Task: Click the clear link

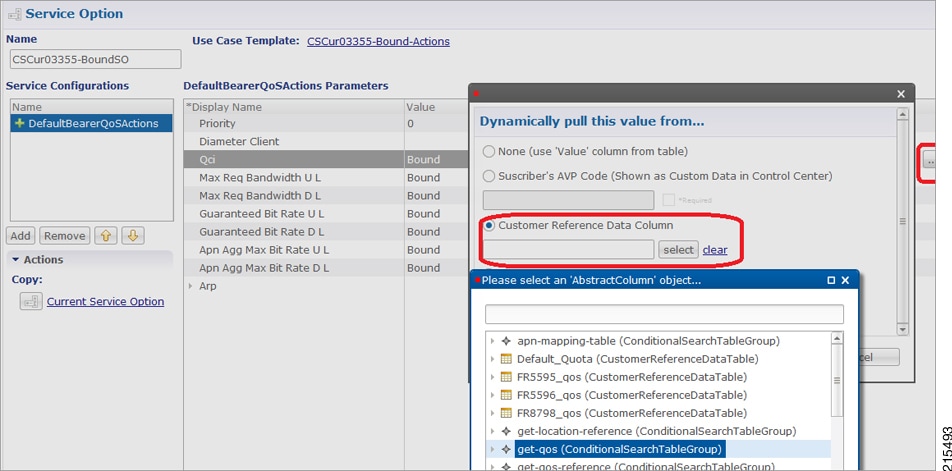Action: click(715, 249)
